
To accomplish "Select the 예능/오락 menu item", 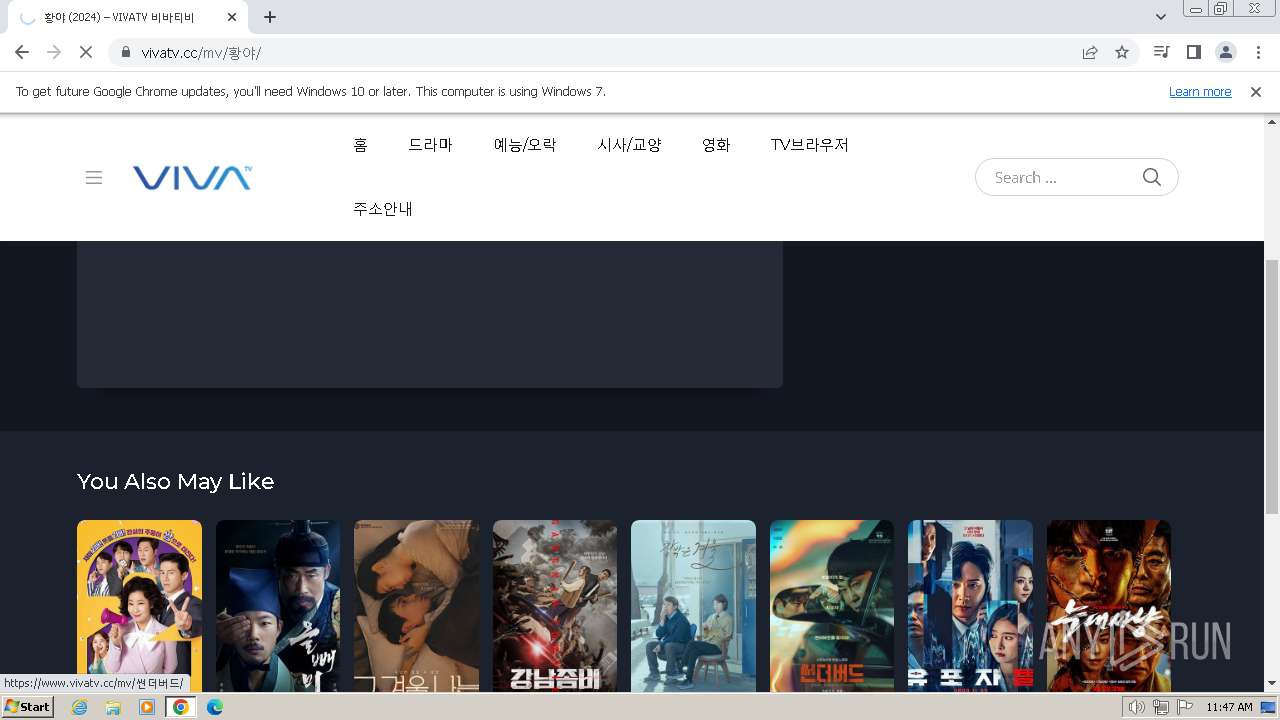I will point(525,145).
